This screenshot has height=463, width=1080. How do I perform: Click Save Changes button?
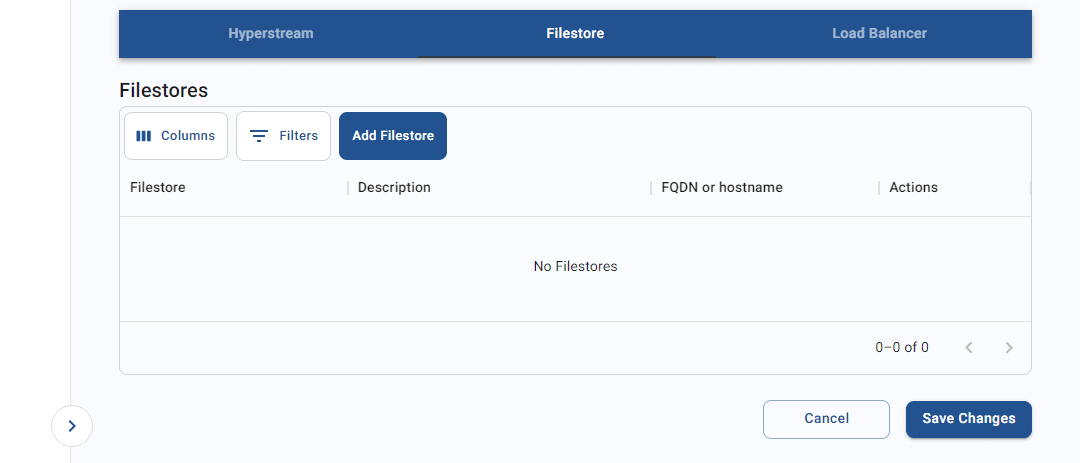coord(968,419)
